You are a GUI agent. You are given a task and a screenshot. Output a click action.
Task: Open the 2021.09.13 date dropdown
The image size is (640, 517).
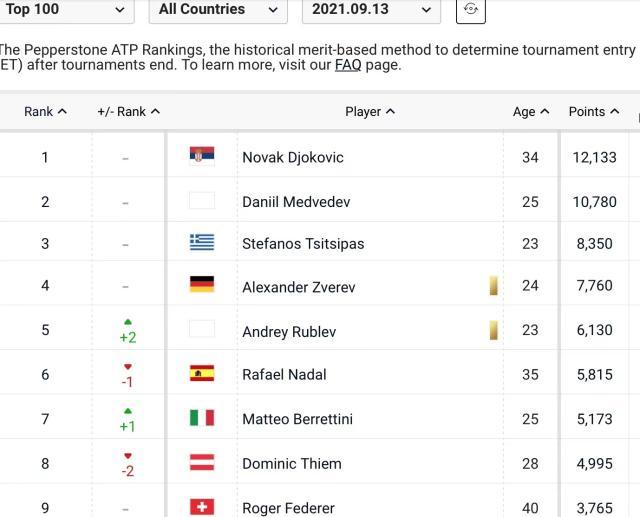[370, 10]
